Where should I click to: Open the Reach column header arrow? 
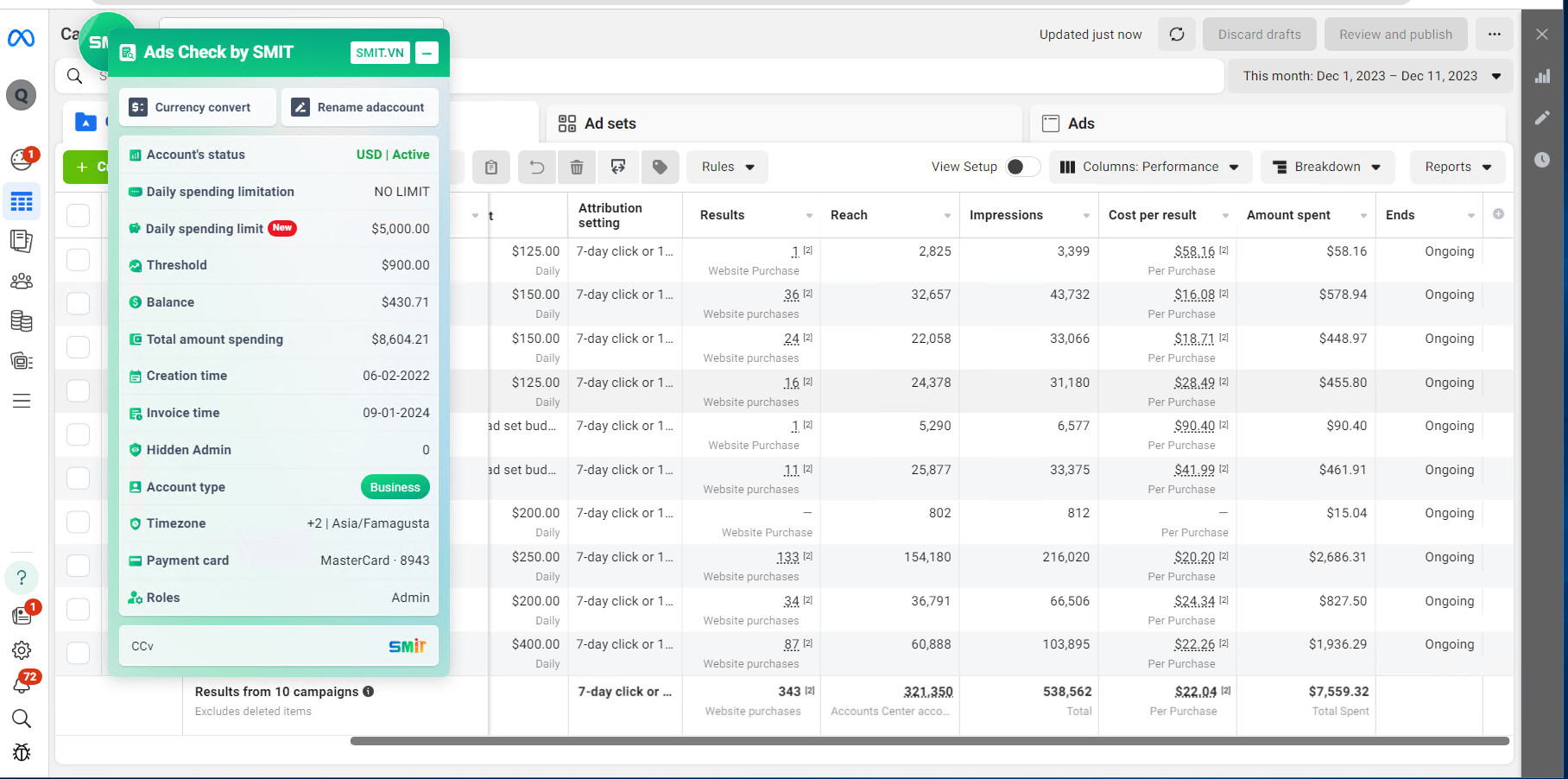tap(947, 216)
